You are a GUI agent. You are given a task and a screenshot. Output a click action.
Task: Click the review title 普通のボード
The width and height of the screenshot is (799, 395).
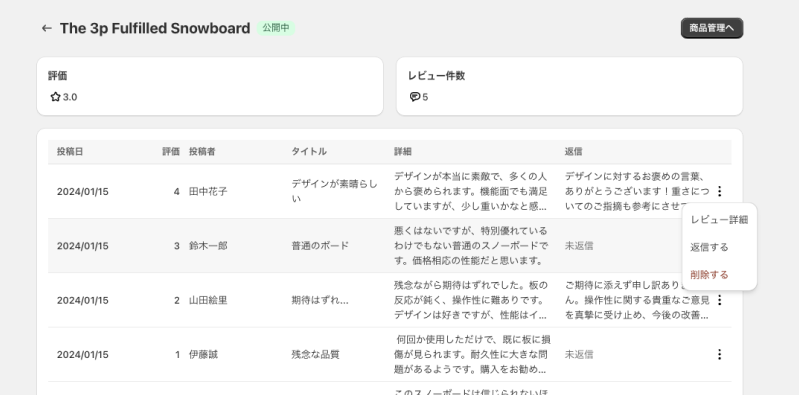coord(320,246)
